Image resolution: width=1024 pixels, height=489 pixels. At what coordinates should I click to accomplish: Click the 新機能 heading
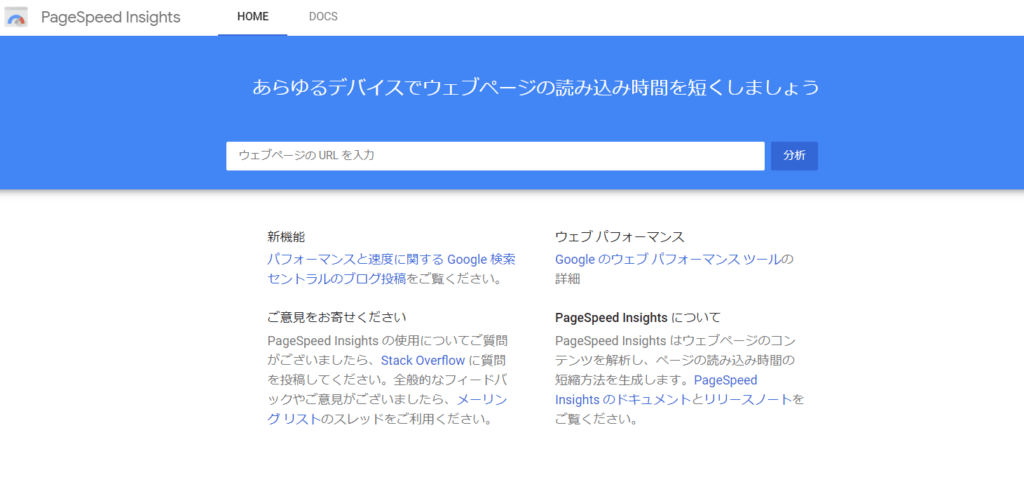[x=286, y=237]
